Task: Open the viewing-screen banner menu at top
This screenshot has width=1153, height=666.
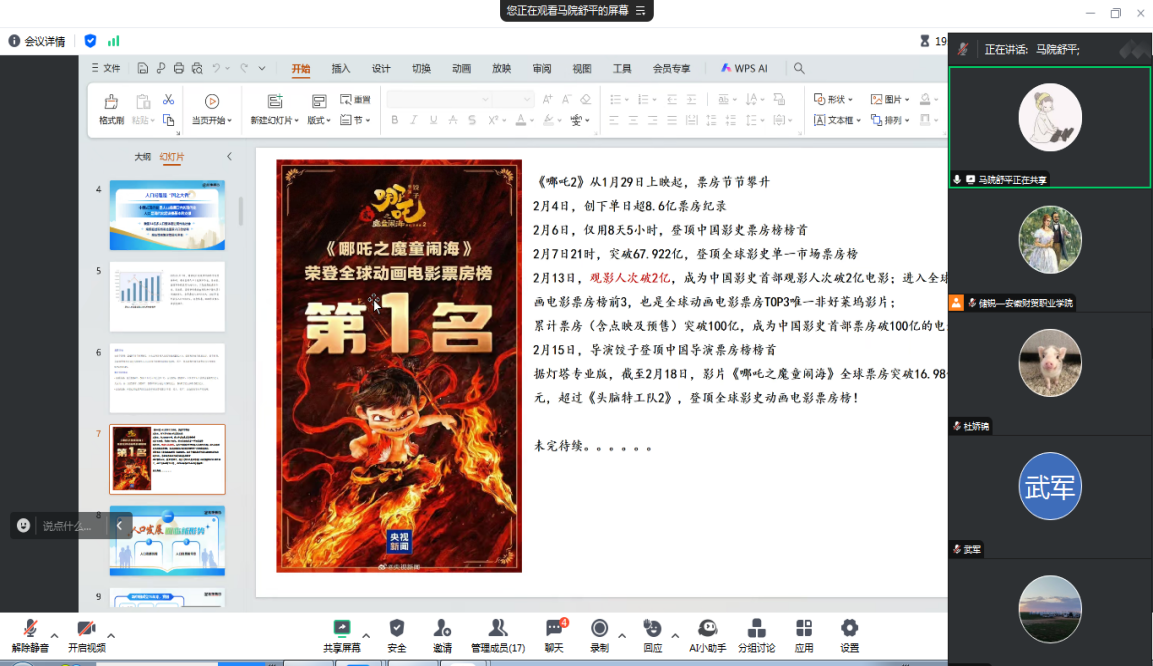Action: coord(641,10)
